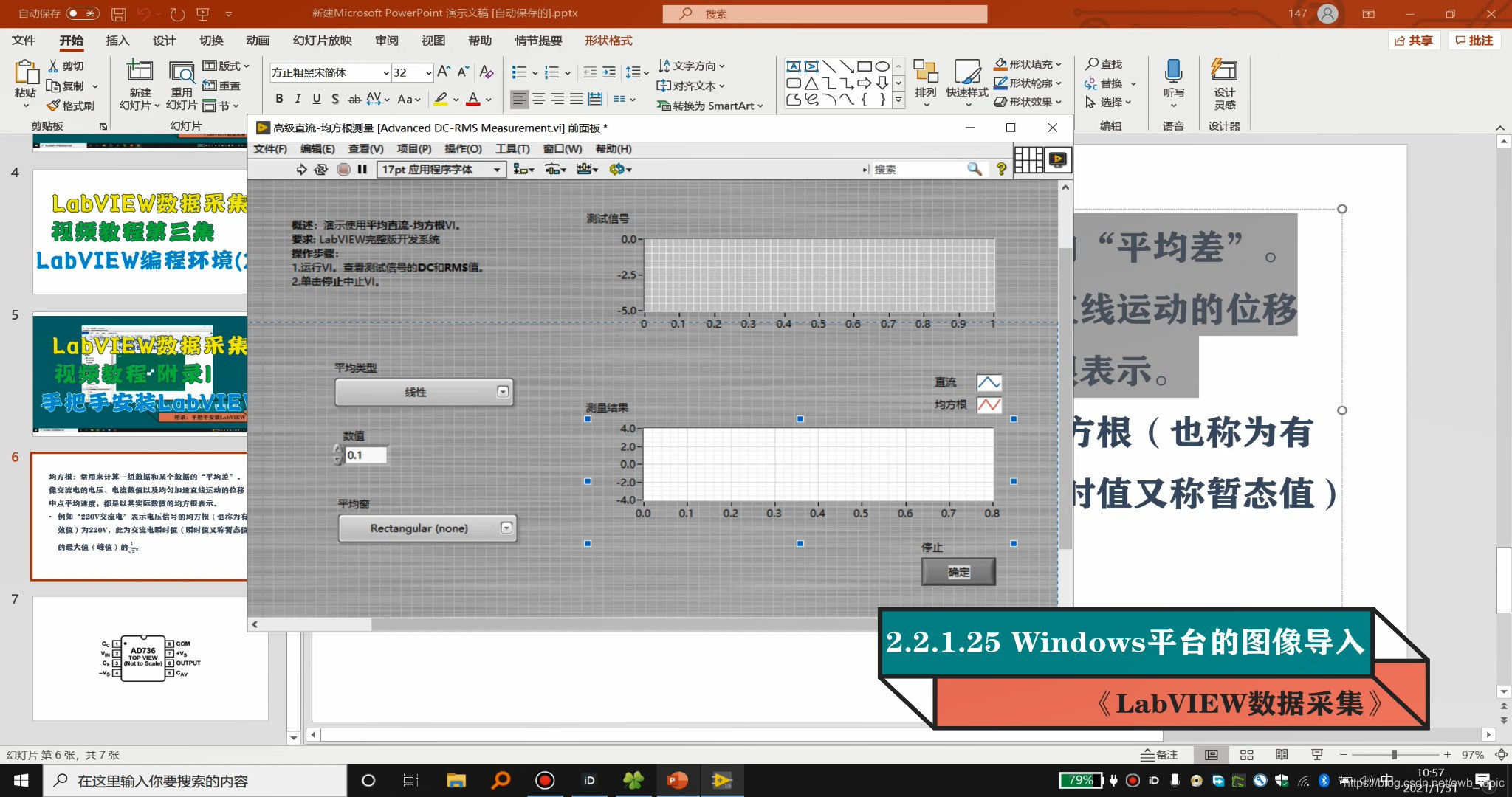Open the font size 32 dropdown
The width and height of the screenshot is (1512, 797).
428,72
